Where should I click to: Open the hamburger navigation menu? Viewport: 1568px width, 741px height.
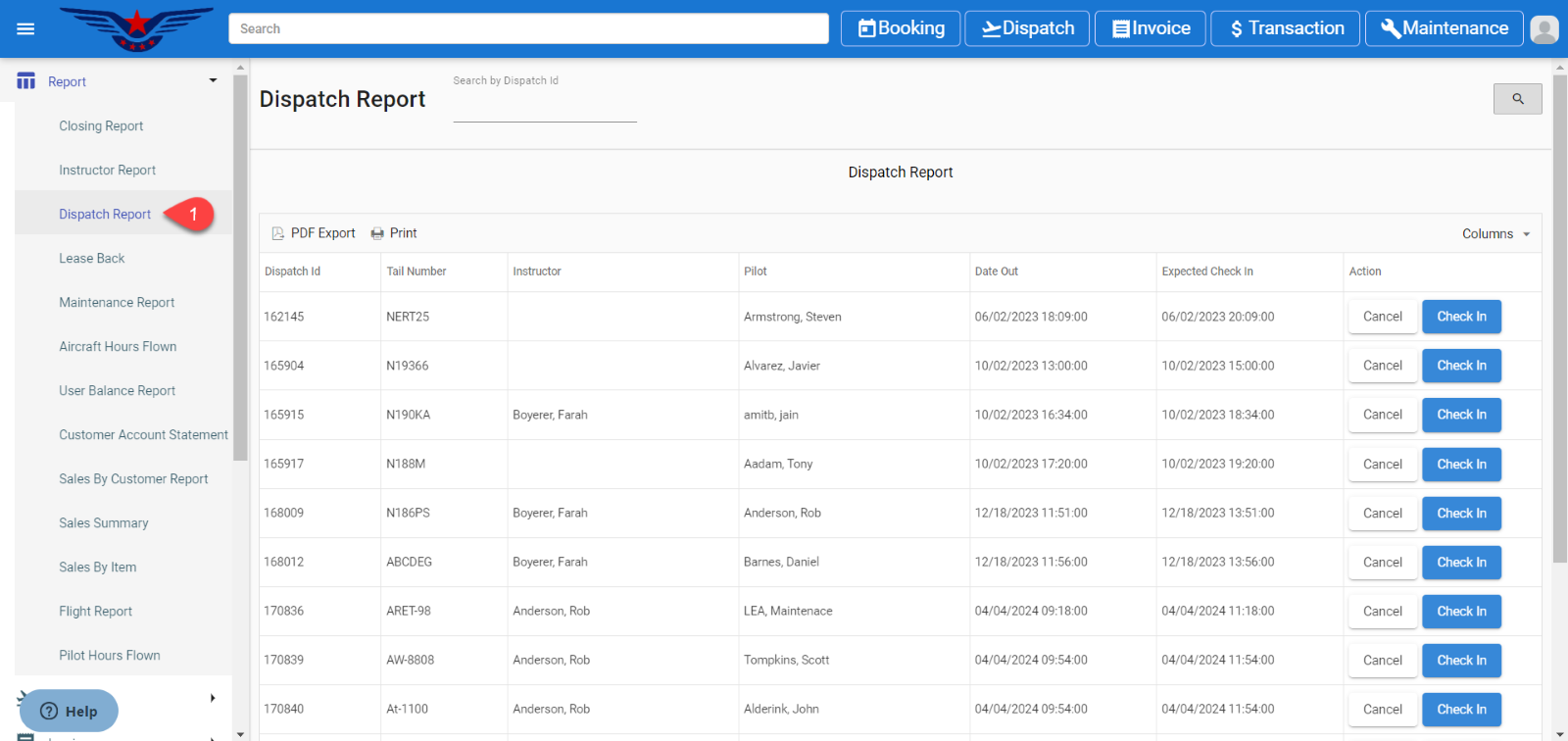pyautogui.click(x=25, y=28)
